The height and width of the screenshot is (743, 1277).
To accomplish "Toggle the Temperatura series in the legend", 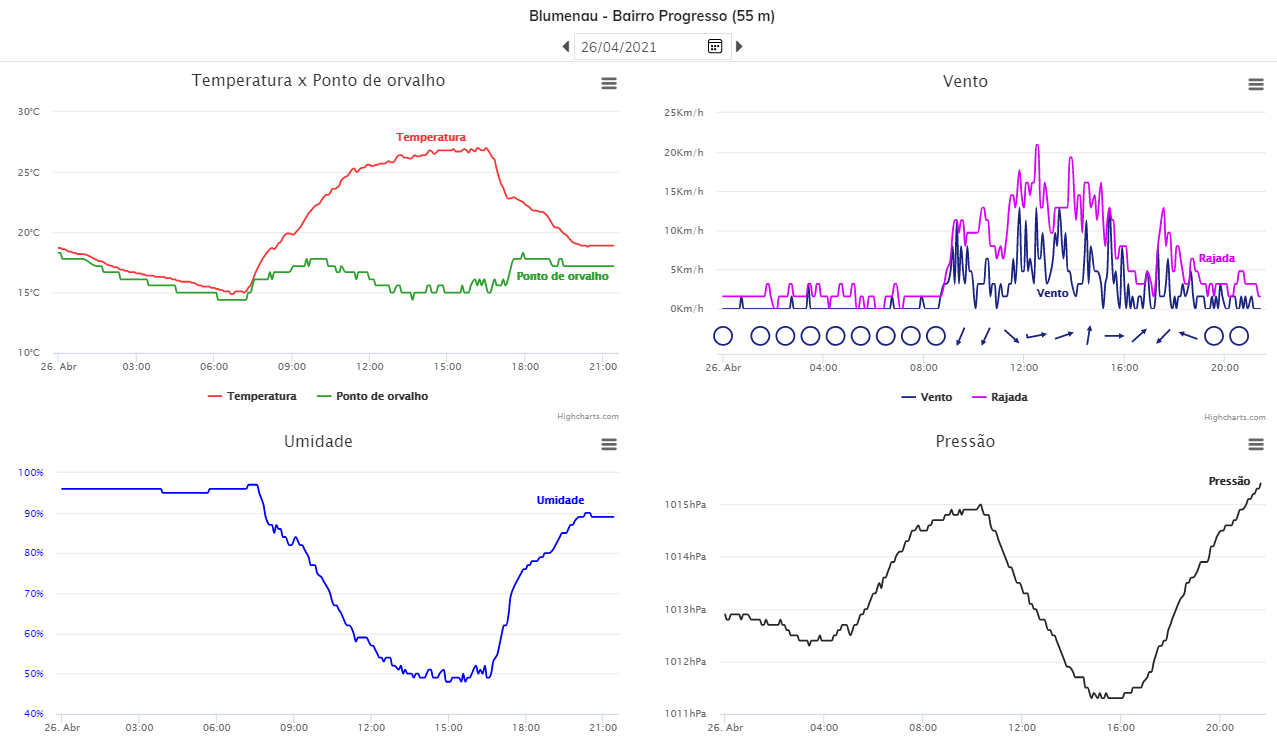I will point(252,396).
